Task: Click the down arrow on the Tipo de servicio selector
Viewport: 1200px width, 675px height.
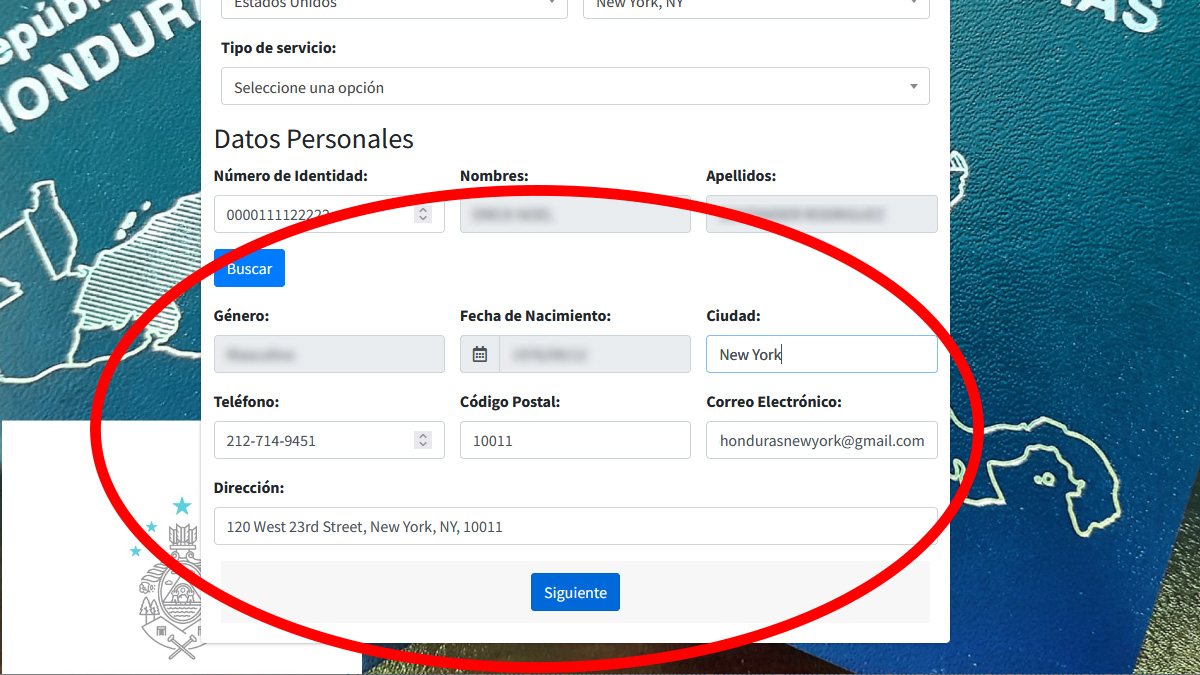Action: [x=912, y=86]
